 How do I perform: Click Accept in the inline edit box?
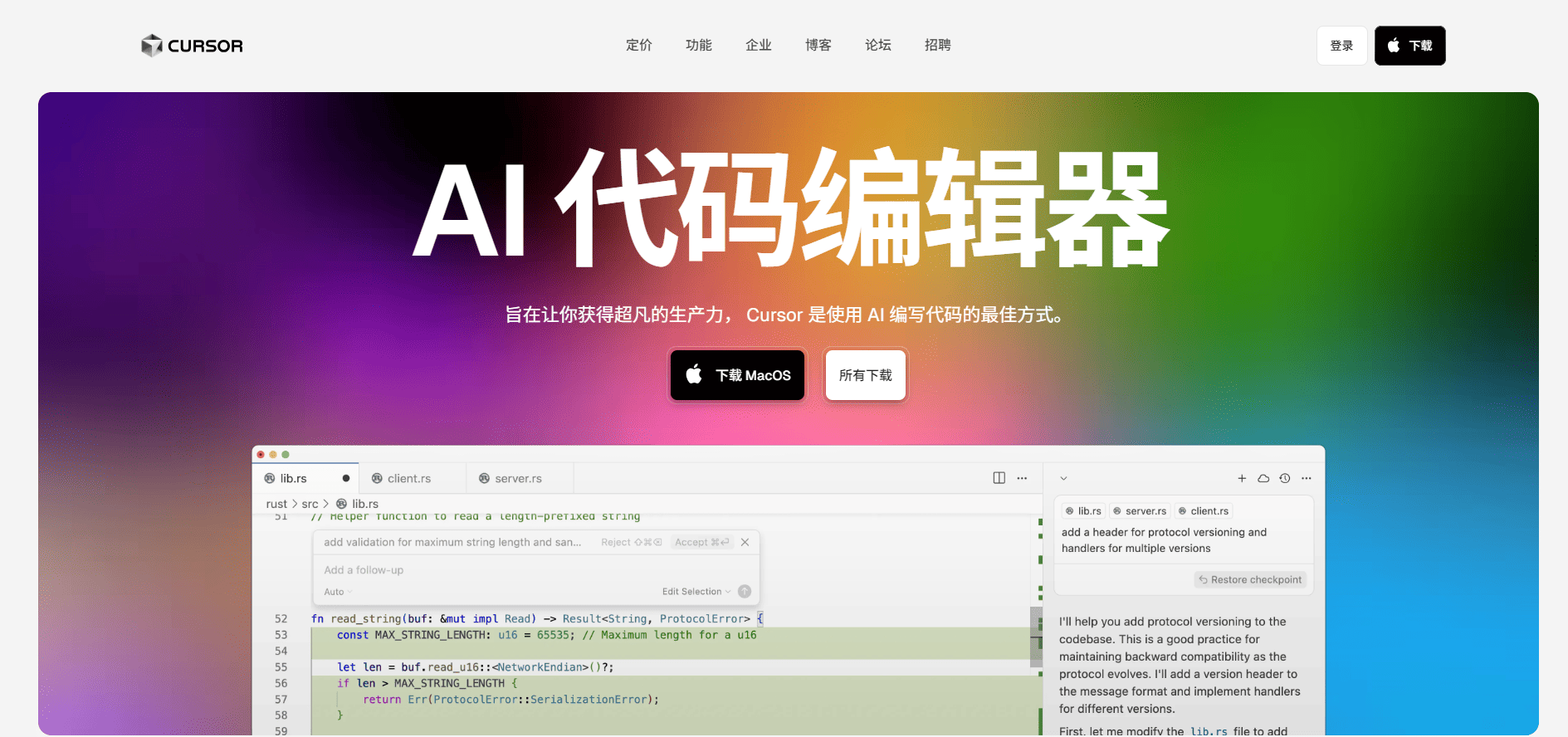coord(702,542)
